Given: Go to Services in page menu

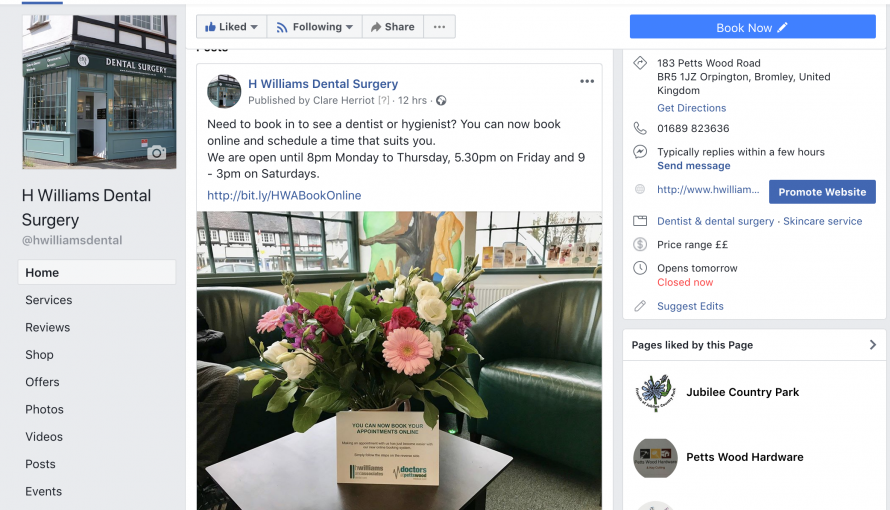Looking at the screenshot, I should tap(49, 300).
